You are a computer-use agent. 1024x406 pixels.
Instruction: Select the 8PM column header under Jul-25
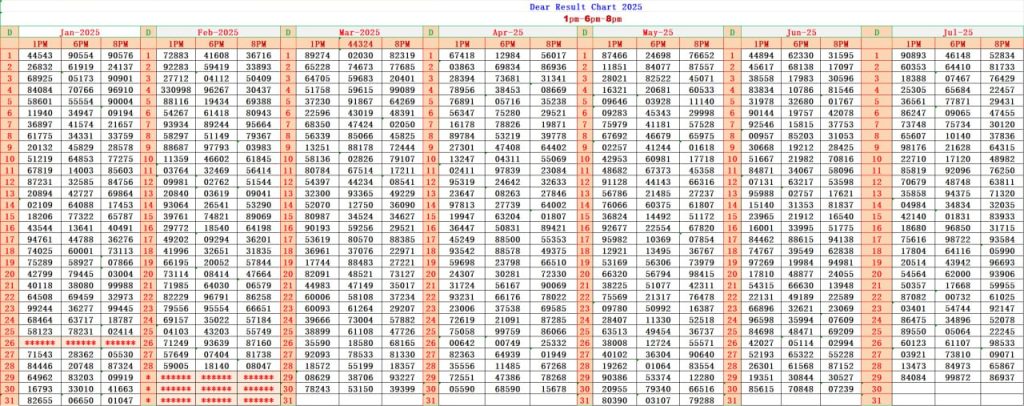click(x=1001, y=43)
